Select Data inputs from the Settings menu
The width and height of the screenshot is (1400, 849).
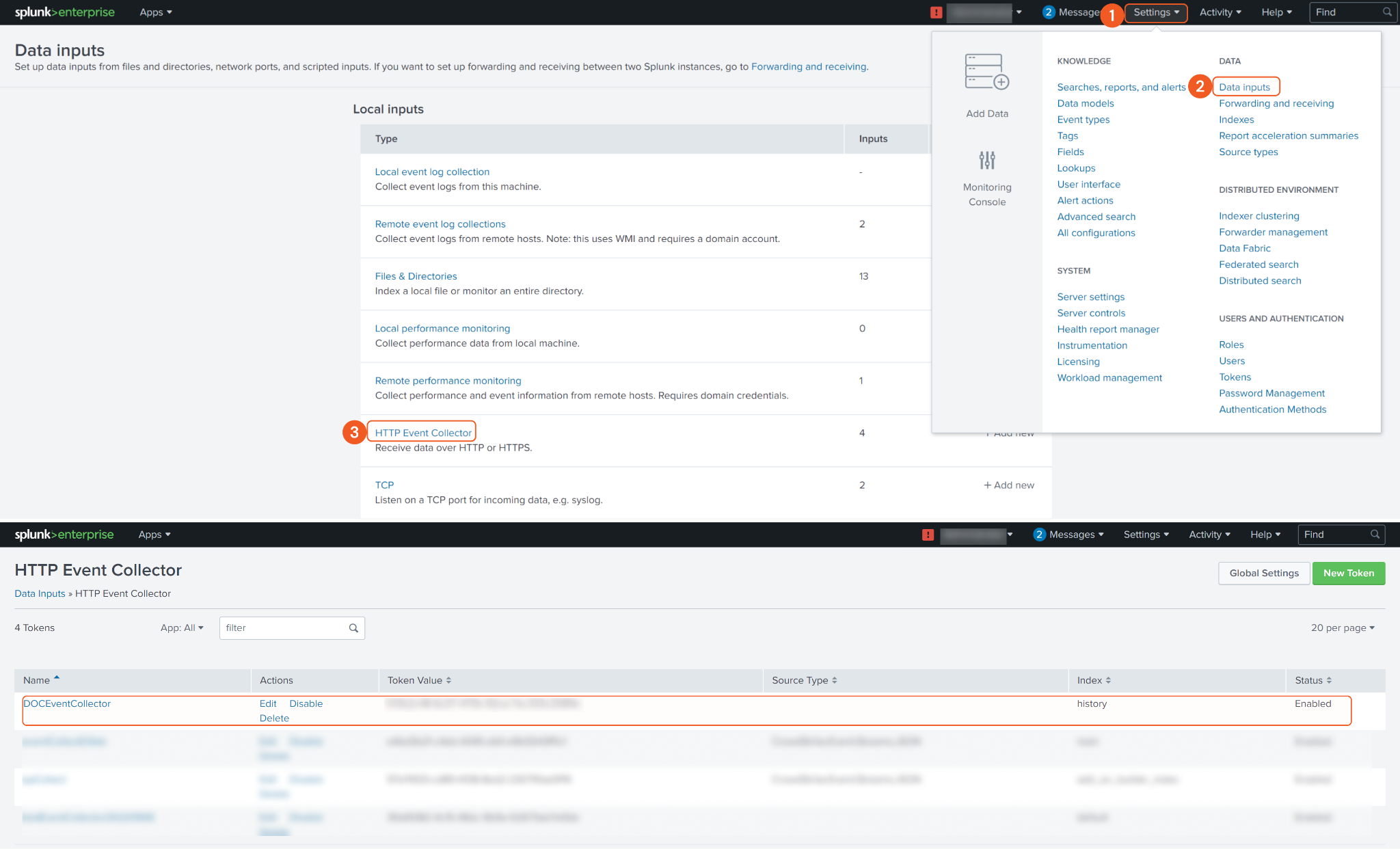click(1244, 87)
